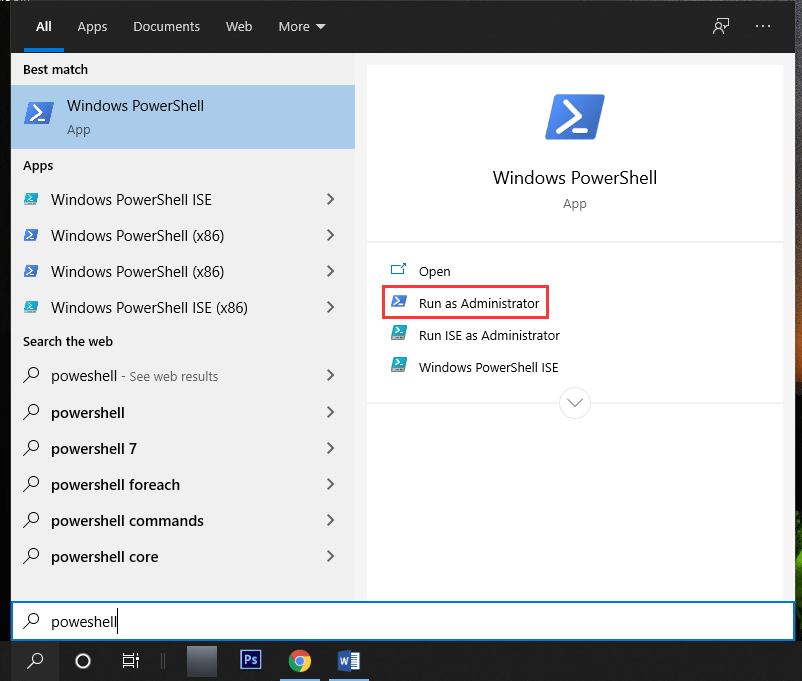Screen dimensions: 802x681
Task: Click the 'Windows PowerShell' title in preview pane
Action: point(574,178)
